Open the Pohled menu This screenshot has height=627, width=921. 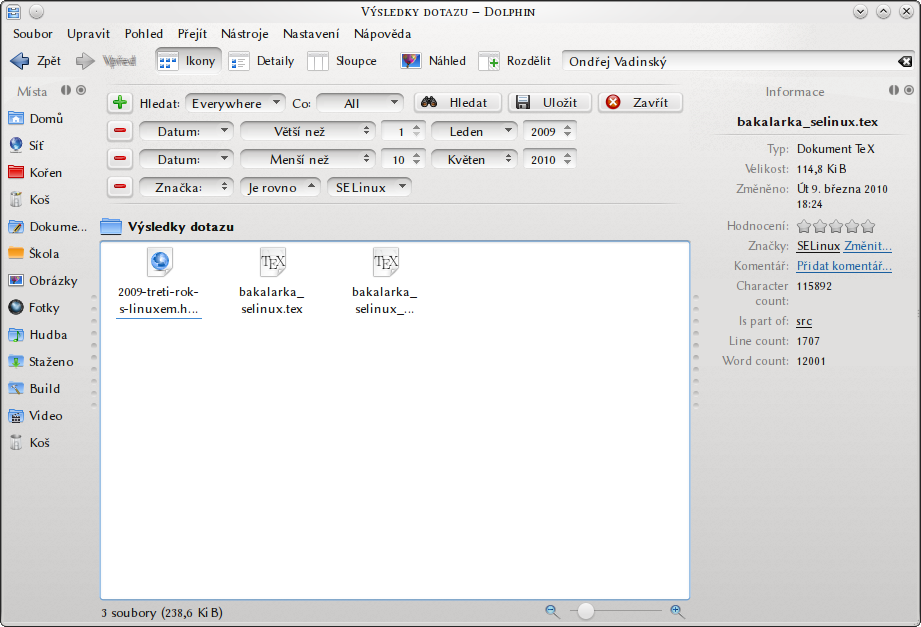[144, 34]
